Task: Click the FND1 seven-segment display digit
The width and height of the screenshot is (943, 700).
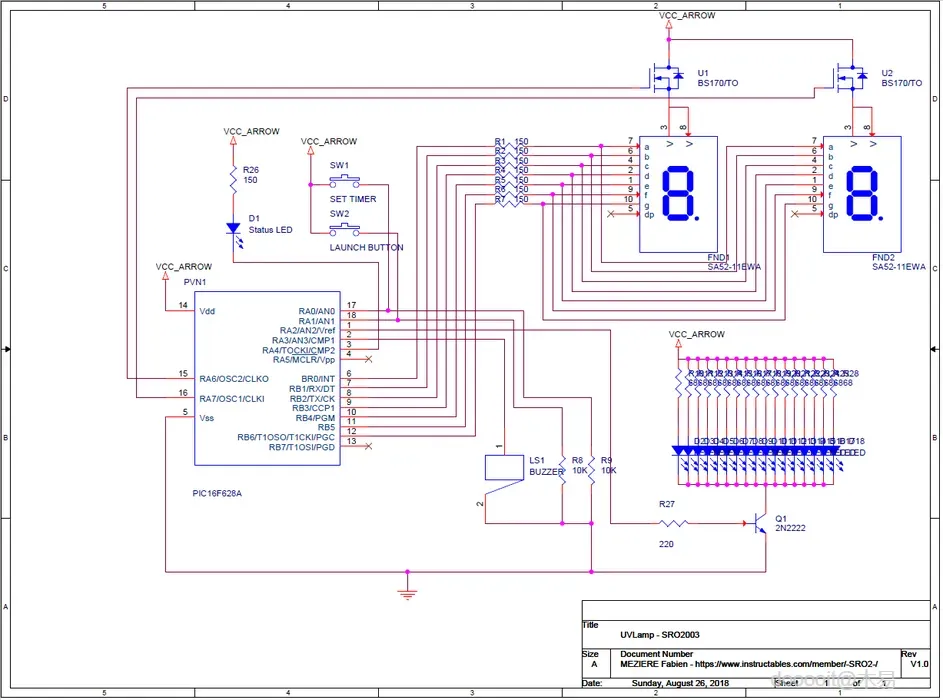Action: 680,193
